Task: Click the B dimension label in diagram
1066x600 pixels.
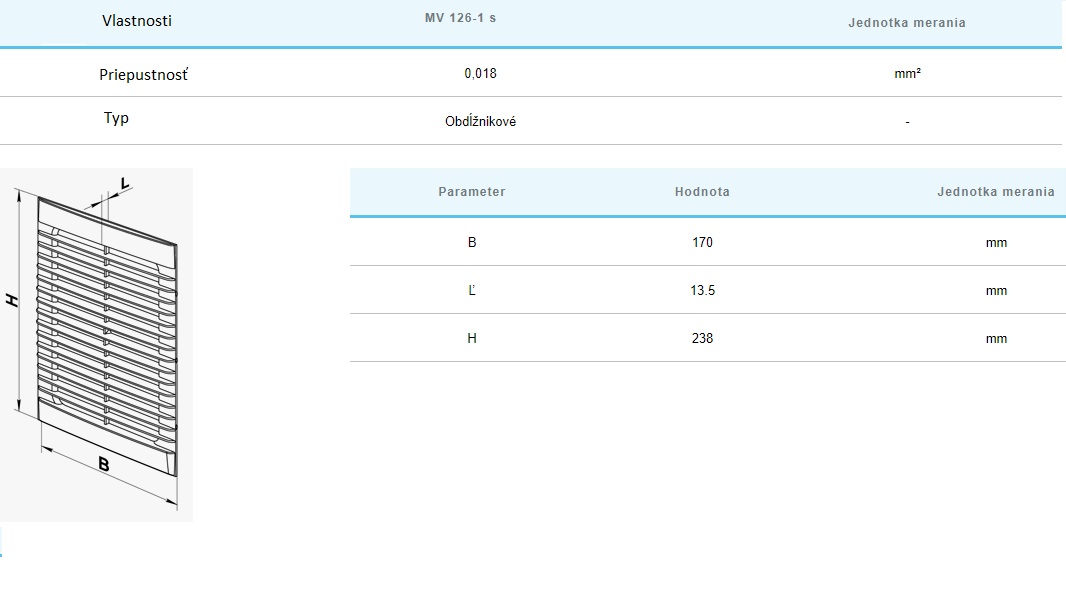Action: tap(103, 463)
